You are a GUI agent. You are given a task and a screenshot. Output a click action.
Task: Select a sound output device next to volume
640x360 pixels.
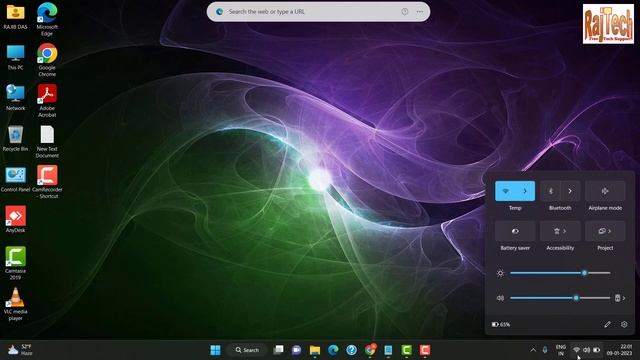click(620, 298)
